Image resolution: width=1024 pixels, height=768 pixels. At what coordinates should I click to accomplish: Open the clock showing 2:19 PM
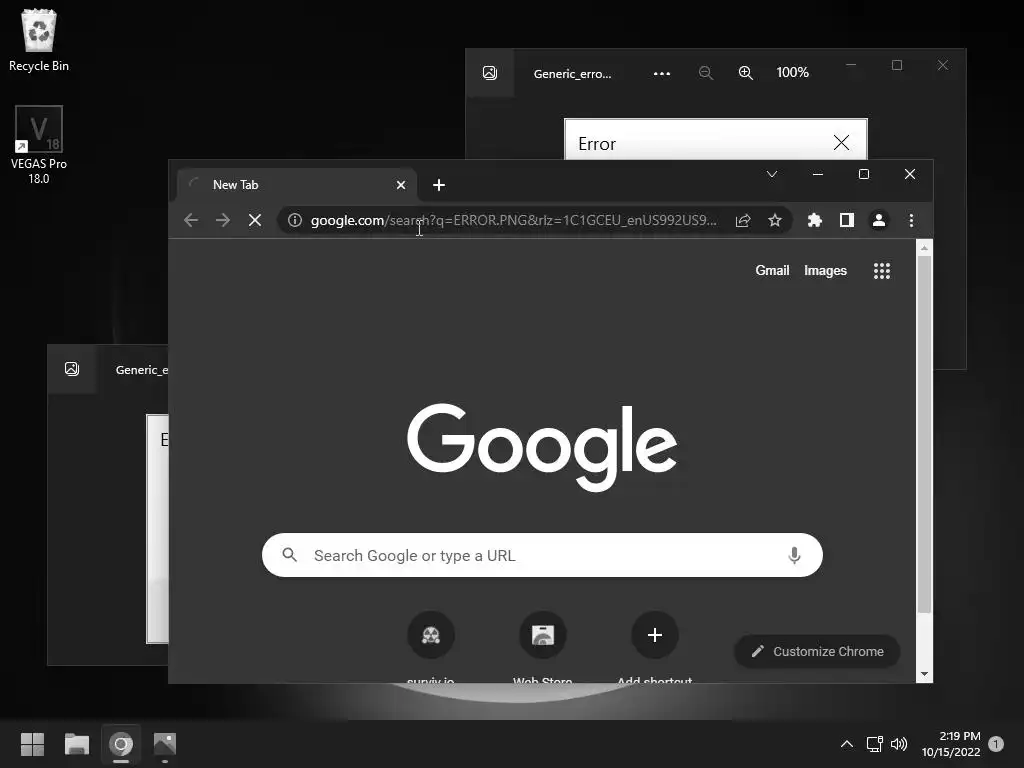[951, 744]
